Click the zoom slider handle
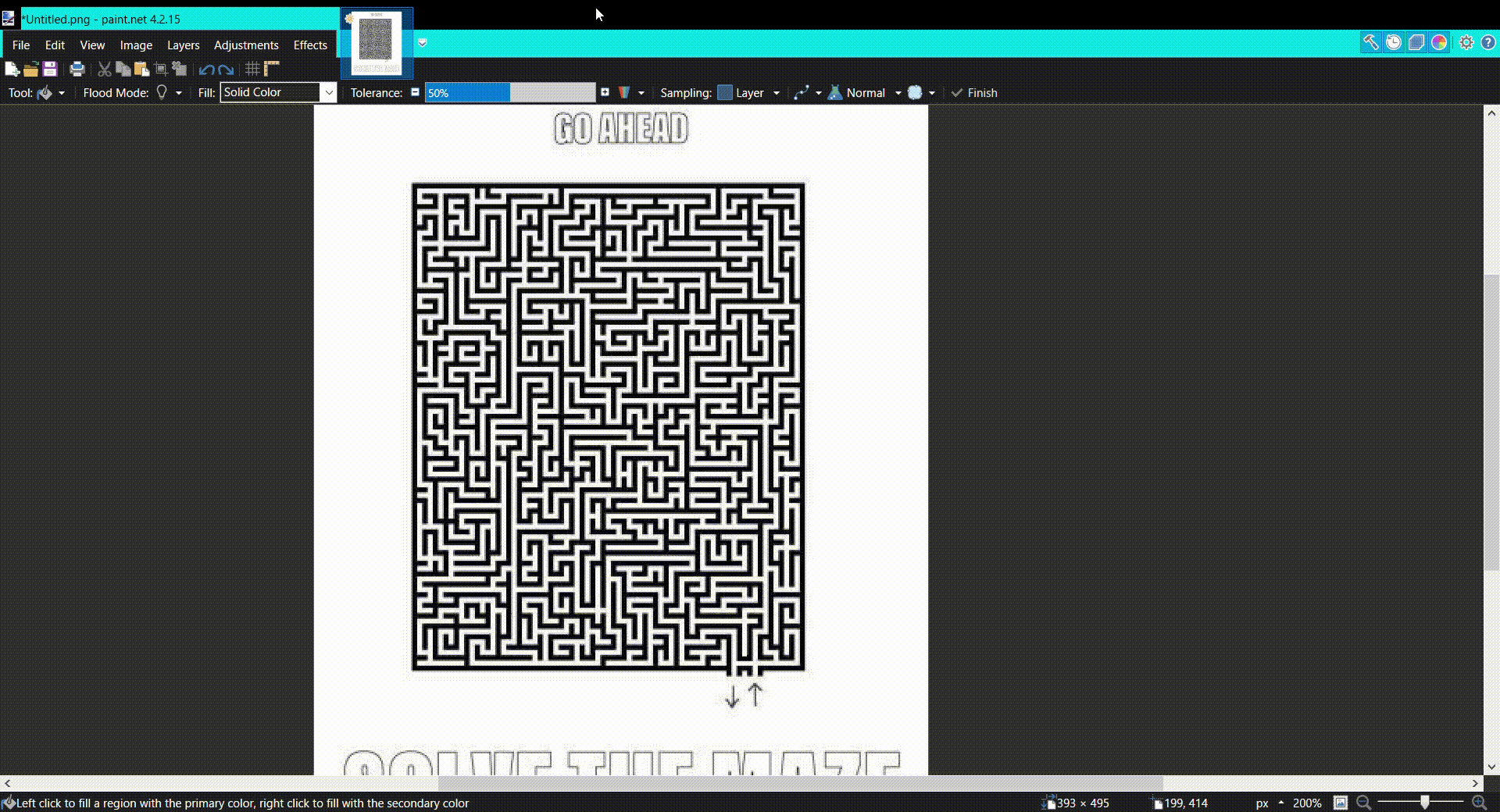1500x812 pixels. [1425, 802]
